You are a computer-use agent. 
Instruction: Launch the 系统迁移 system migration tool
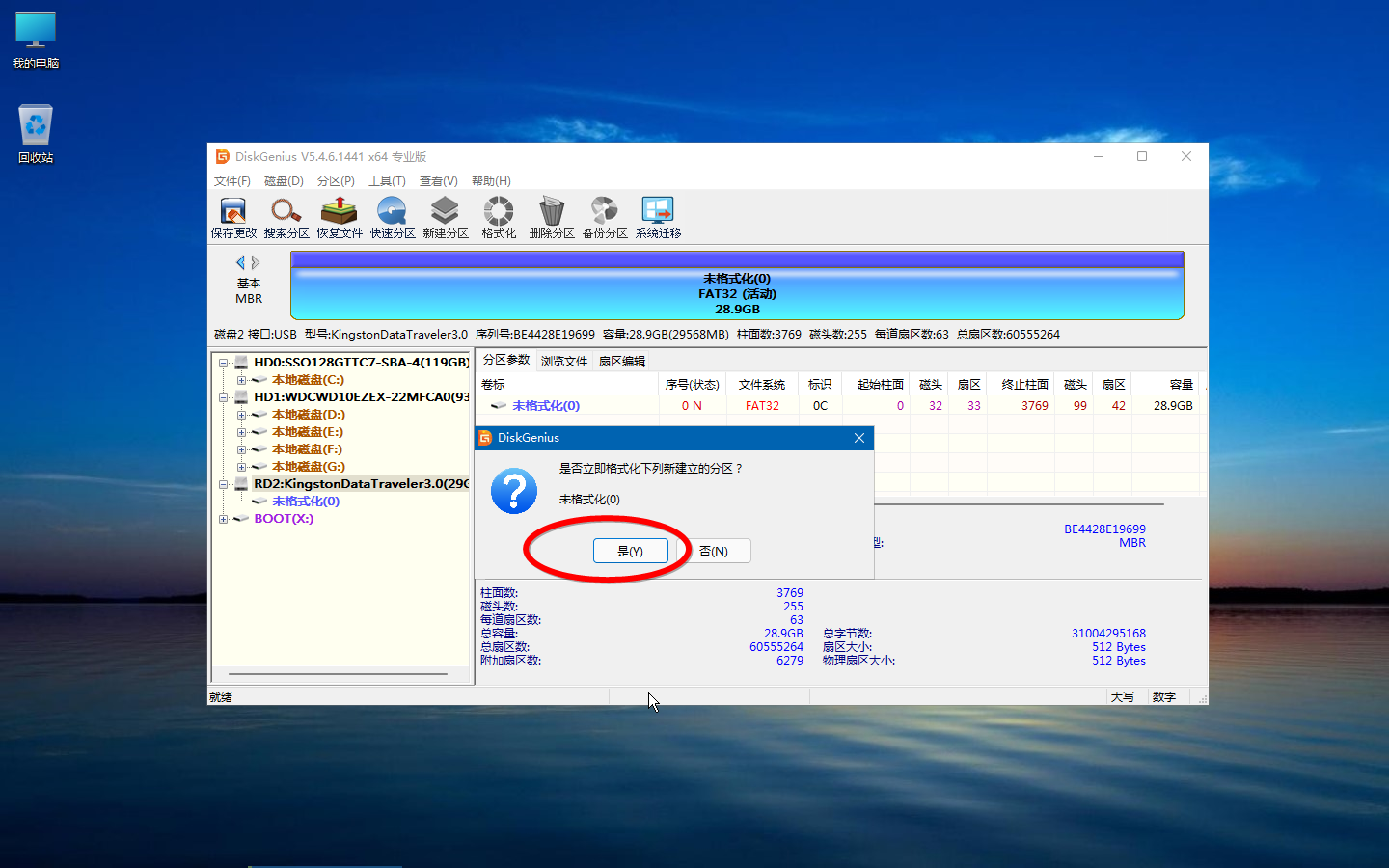pos(658,218)
